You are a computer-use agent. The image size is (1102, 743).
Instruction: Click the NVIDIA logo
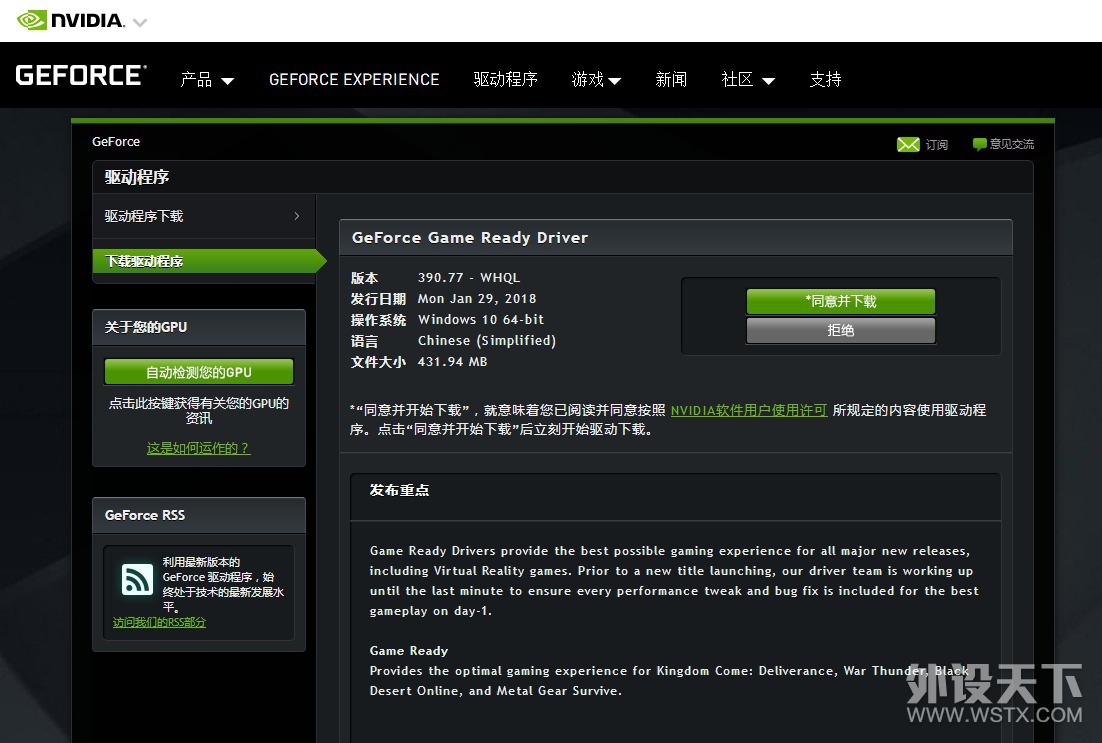coord(71,20)
